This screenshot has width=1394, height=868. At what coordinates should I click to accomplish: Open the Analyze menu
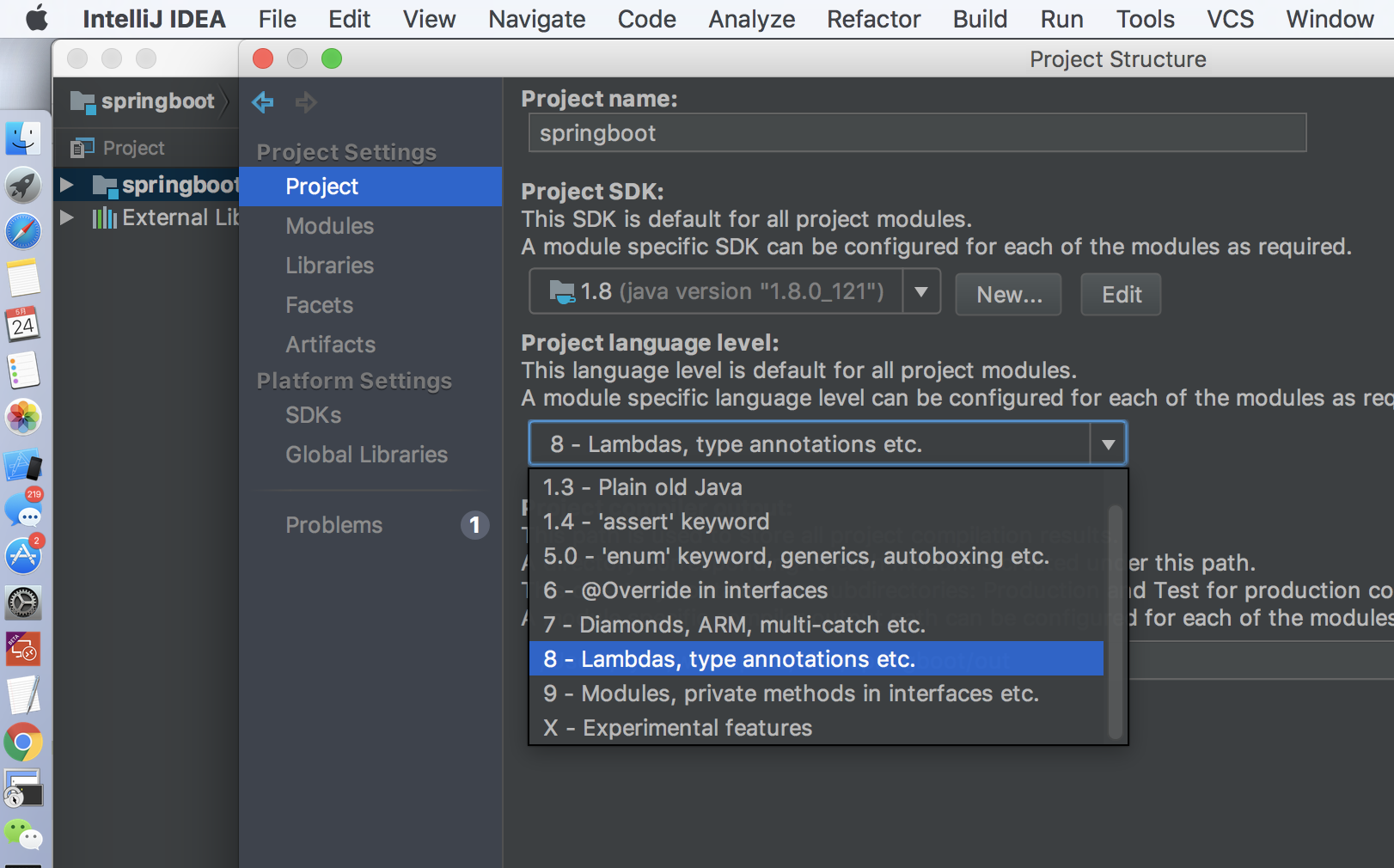coord(751,19)
